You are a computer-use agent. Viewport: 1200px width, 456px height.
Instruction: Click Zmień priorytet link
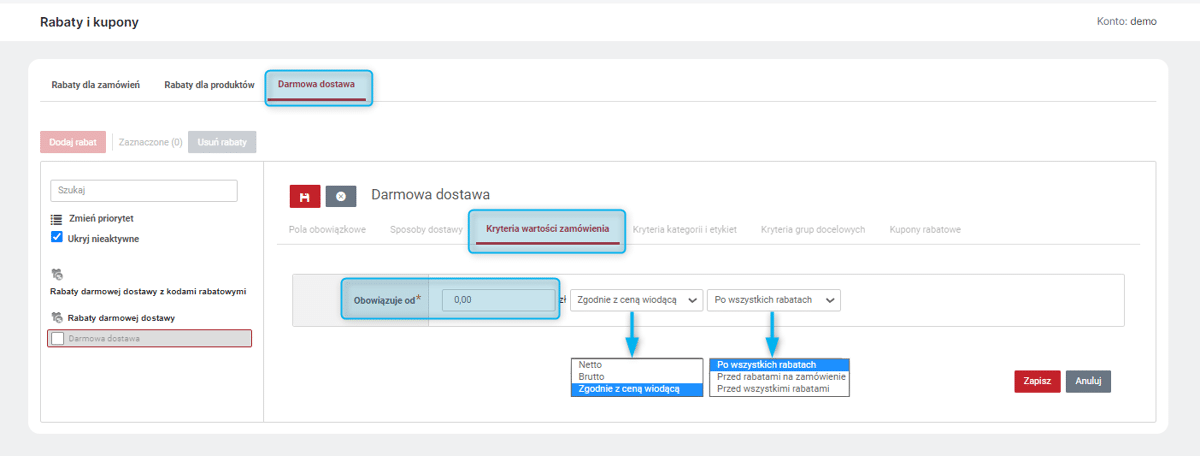point(101,218)
